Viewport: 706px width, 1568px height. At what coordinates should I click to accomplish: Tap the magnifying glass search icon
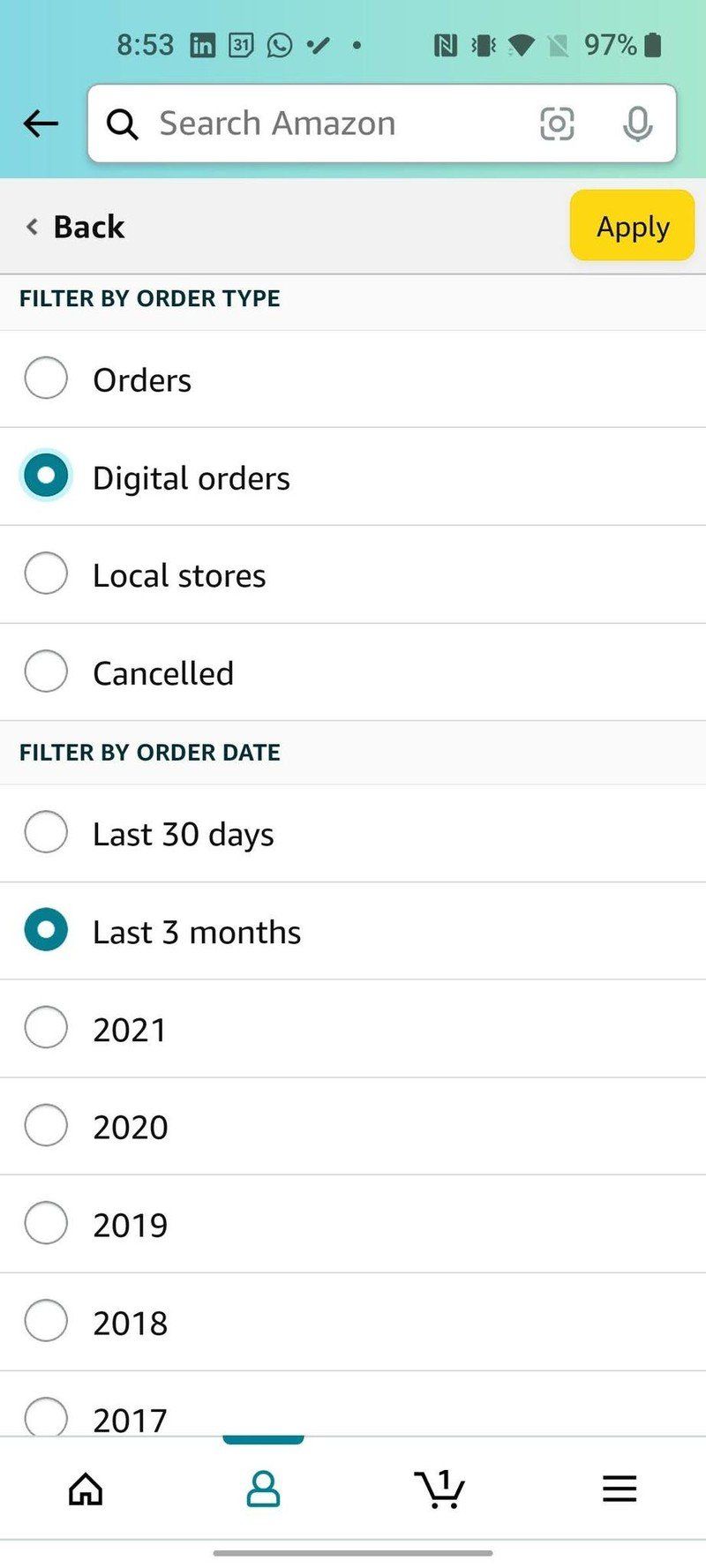[123, 124]
